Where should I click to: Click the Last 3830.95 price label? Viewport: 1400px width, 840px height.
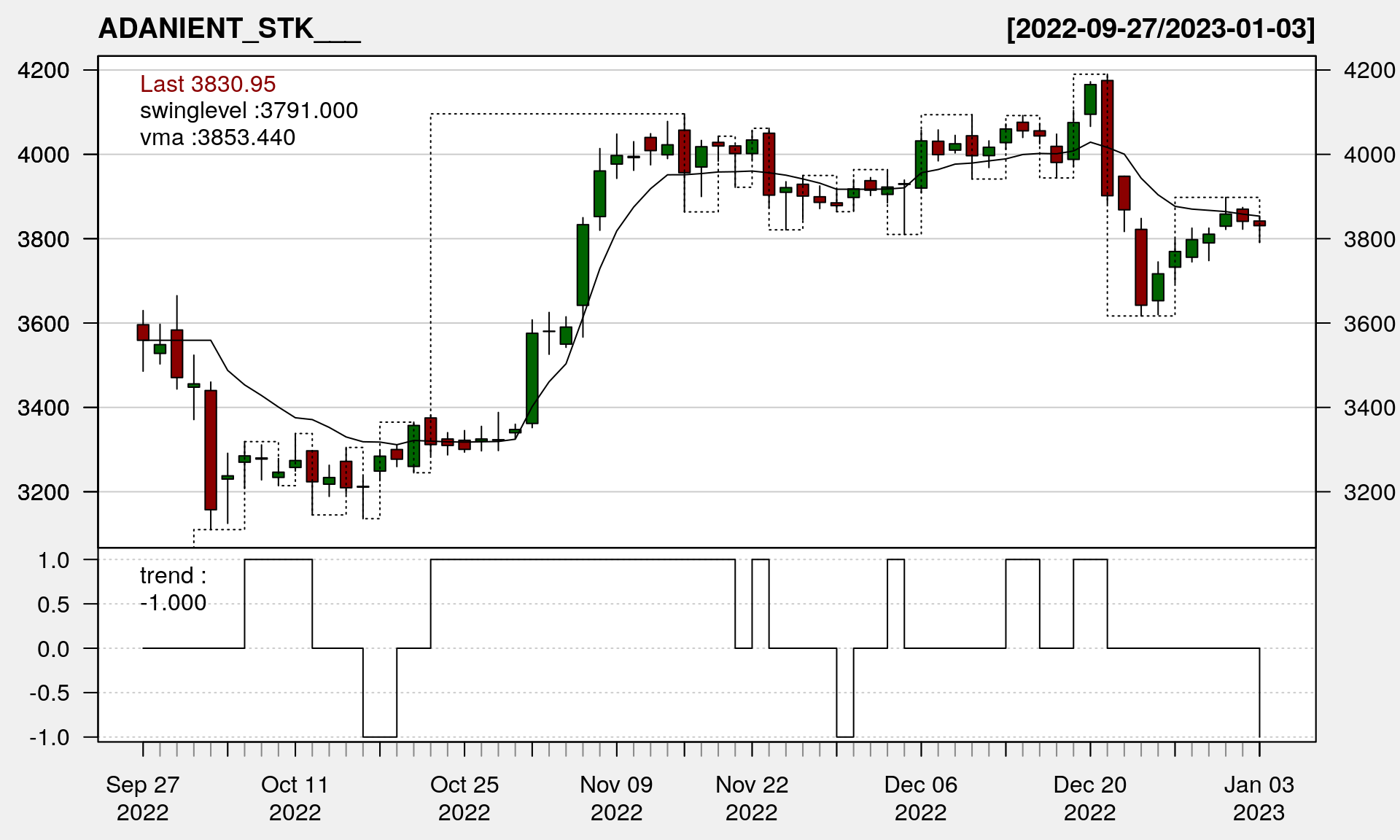[208, 84]
